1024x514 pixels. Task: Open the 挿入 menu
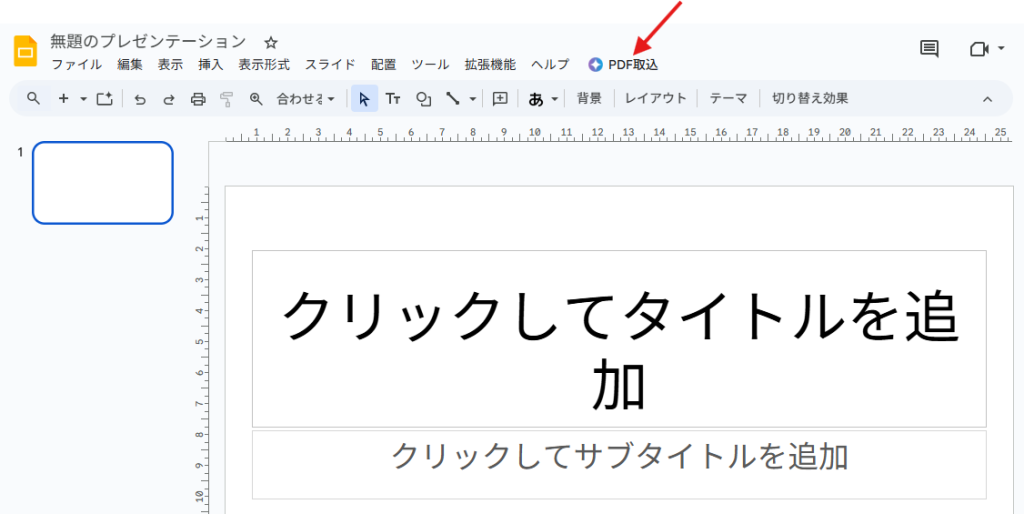[x=210, y=65]
